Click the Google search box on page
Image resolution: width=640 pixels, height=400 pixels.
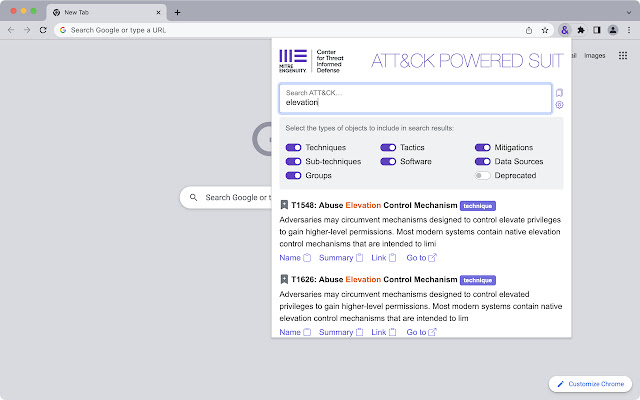(x=226, y=198)
